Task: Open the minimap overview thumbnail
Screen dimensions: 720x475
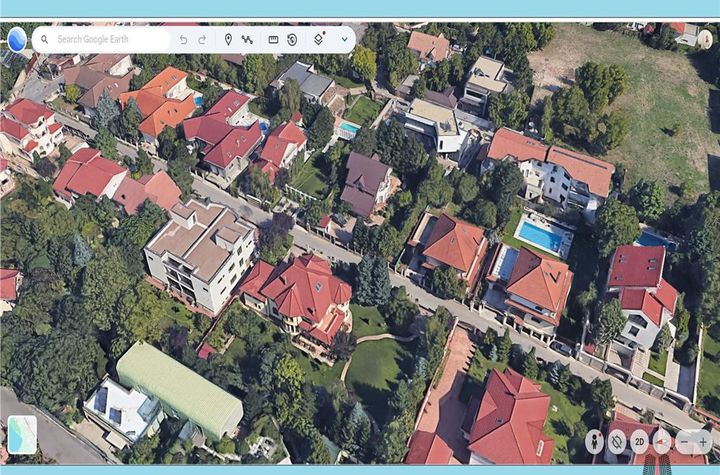Action: 22,435
